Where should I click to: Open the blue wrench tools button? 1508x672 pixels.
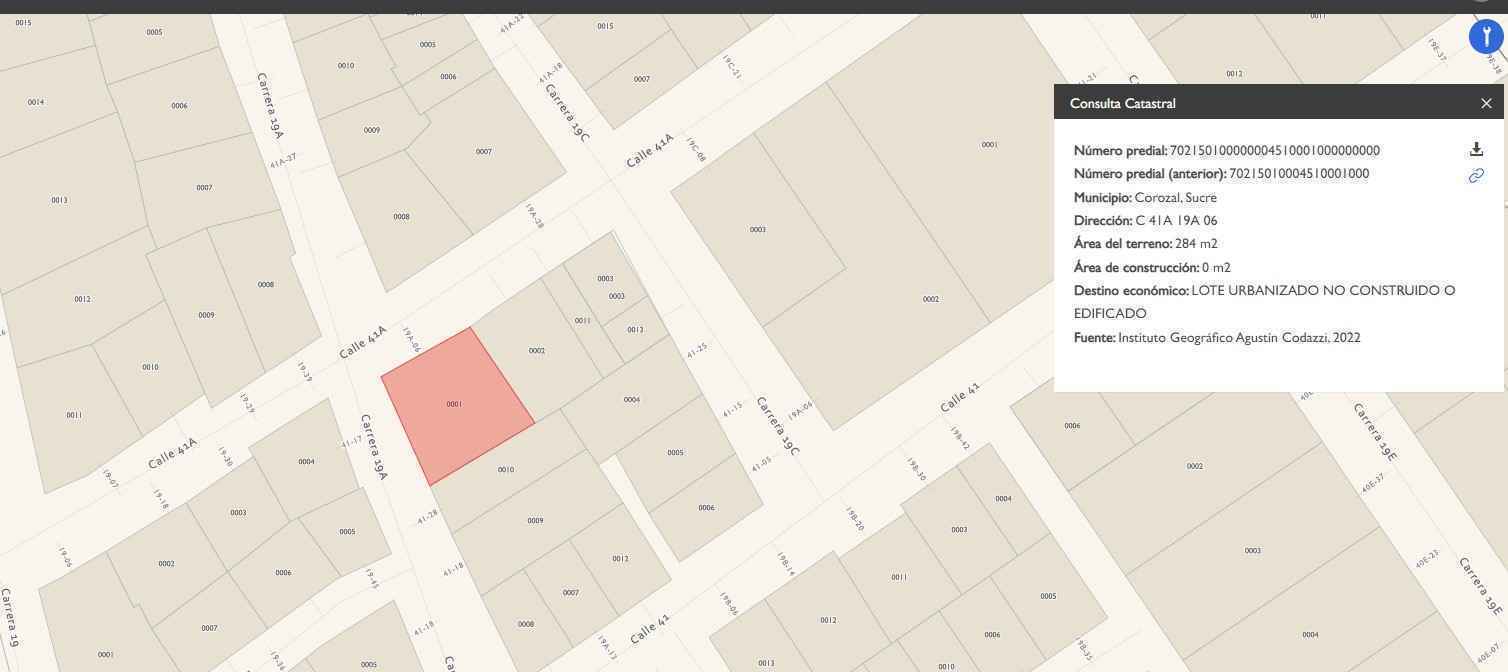click(1486, 36)
